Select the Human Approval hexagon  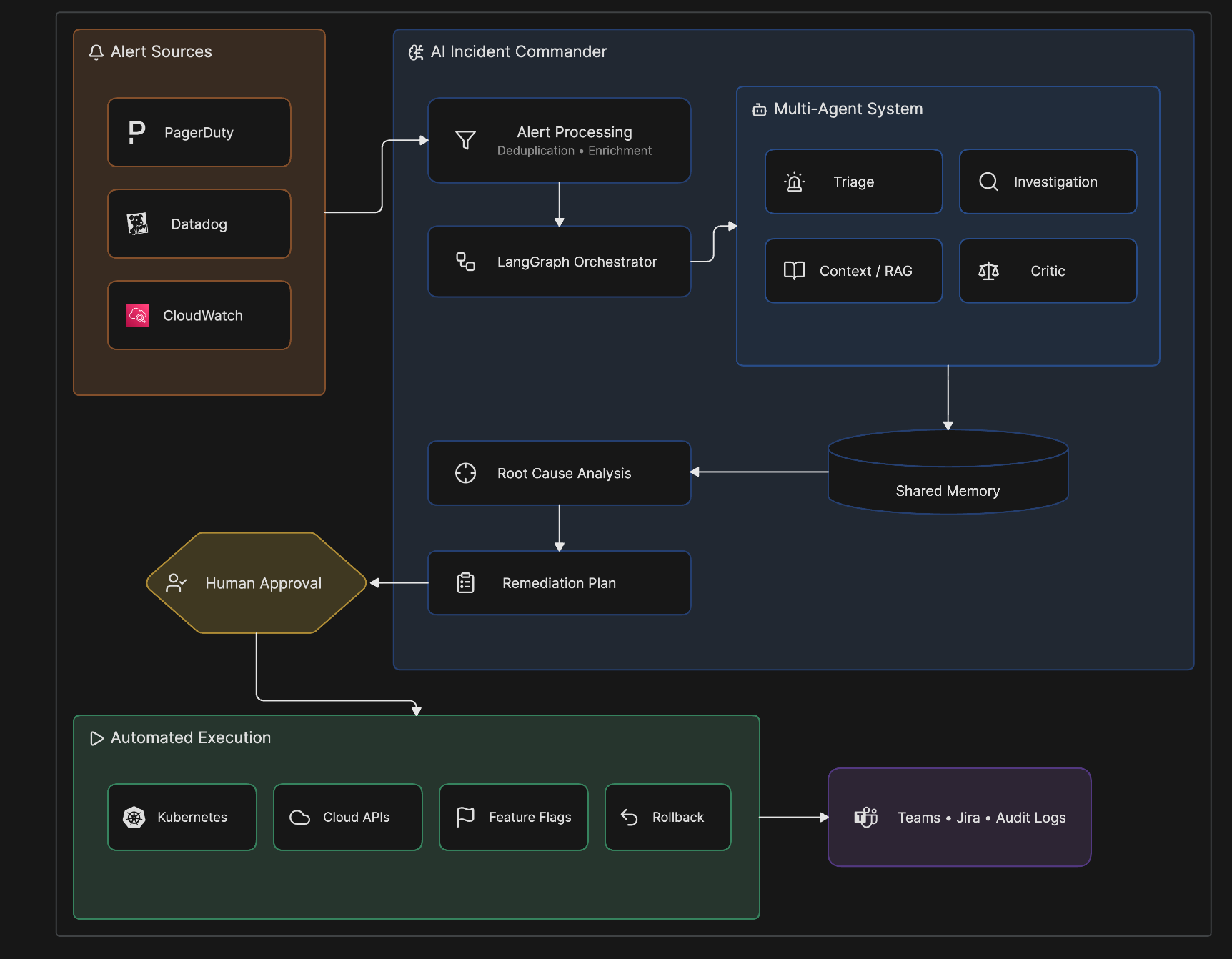(257, 583)
